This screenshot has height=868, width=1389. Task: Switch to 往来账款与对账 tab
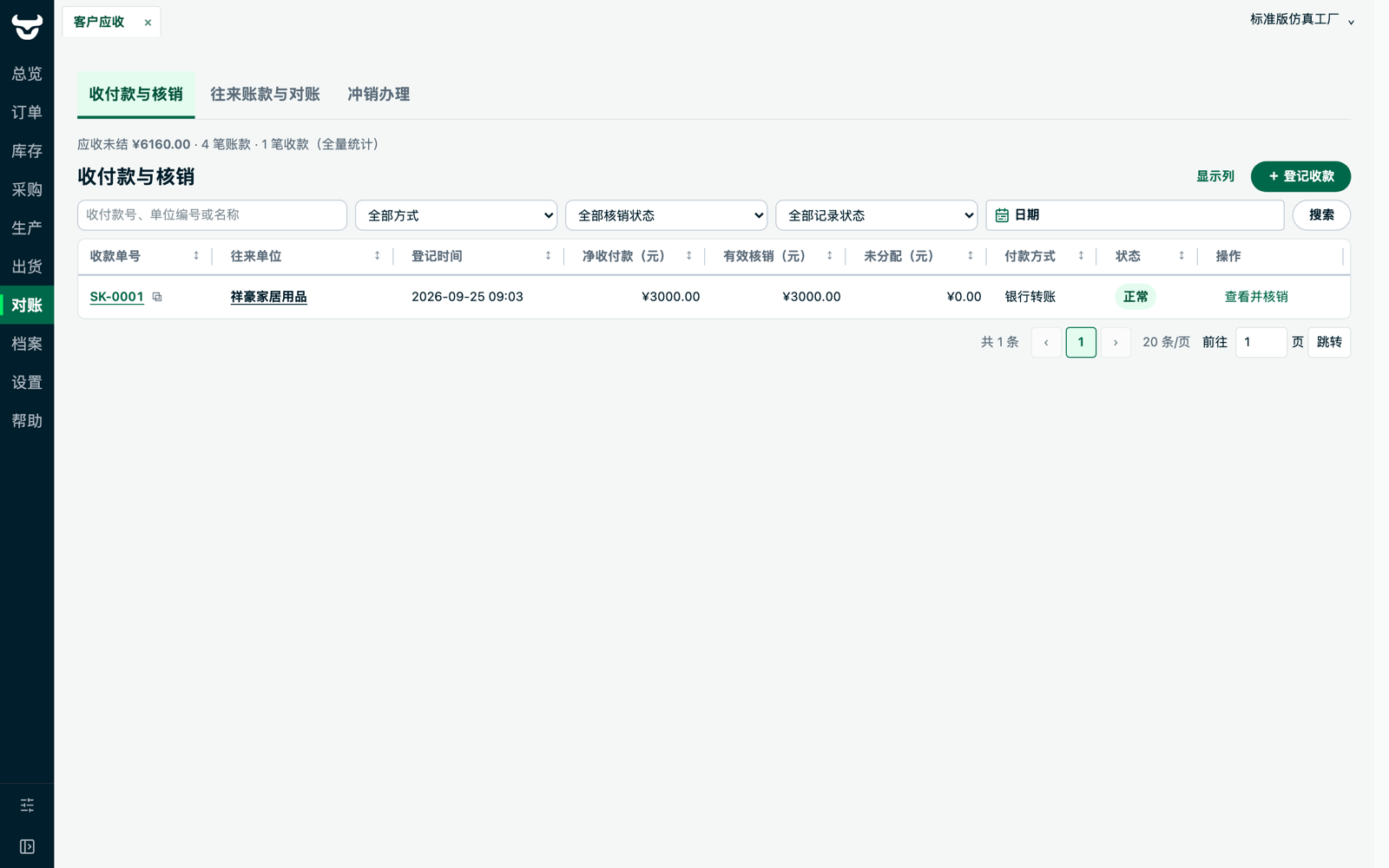(x=265, y=95)
